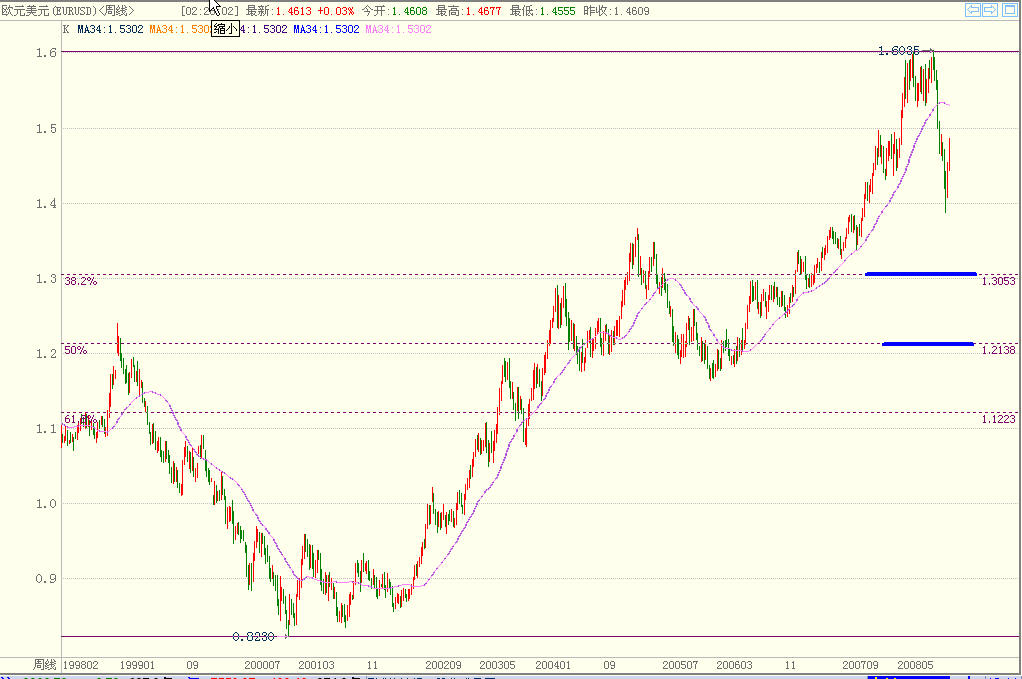Click the 1.5 price axis label

pos(46,129)
